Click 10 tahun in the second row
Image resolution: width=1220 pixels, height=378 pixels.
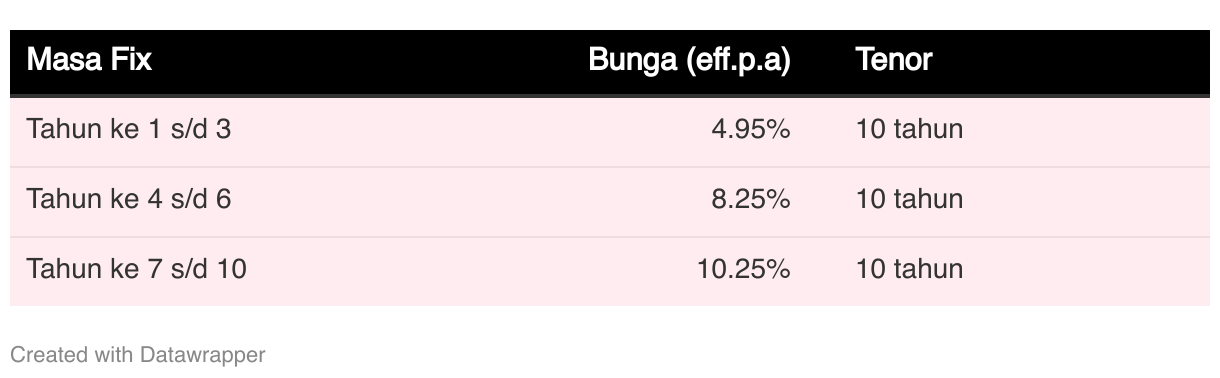coord(909,199)
